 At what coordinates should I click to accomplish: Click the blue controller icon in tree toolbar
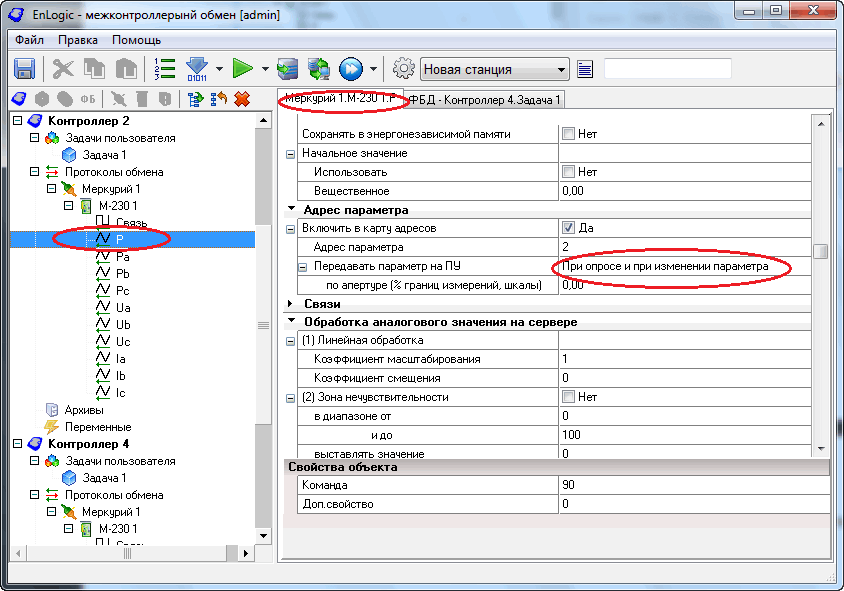pyautogui.click(x=19, y=99)
